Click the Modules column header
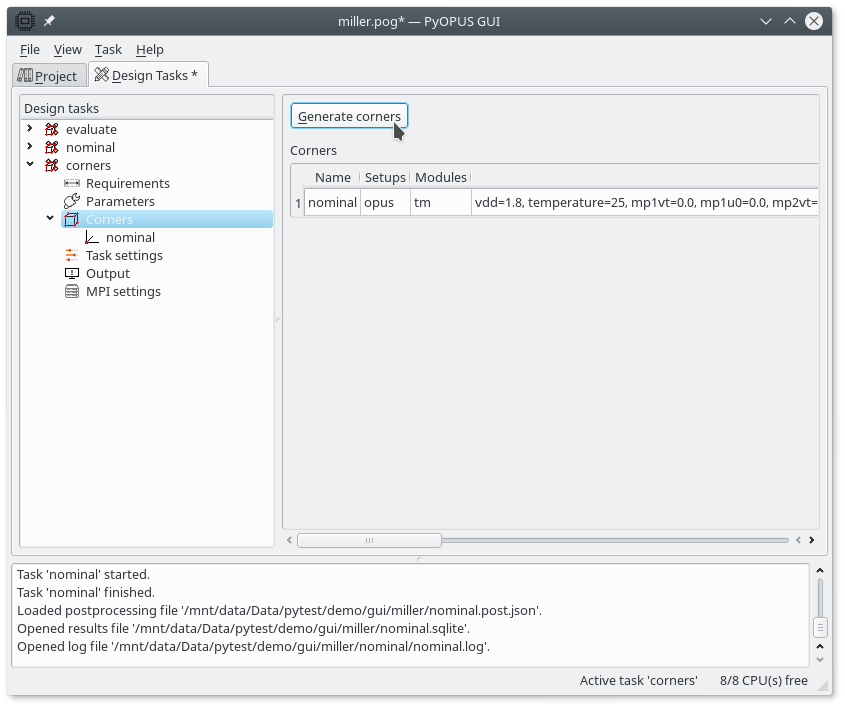This screenshot has height=708, width=845. click(440, 177)
